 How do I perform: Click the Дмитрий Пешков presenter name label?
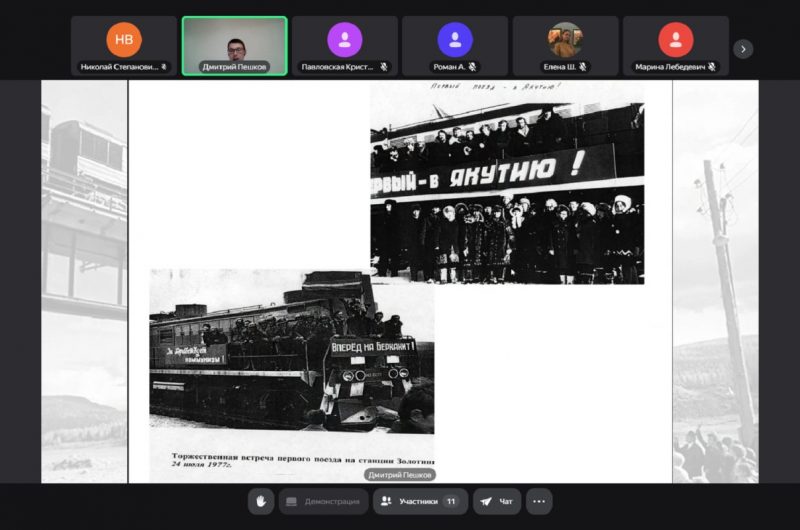400,475
